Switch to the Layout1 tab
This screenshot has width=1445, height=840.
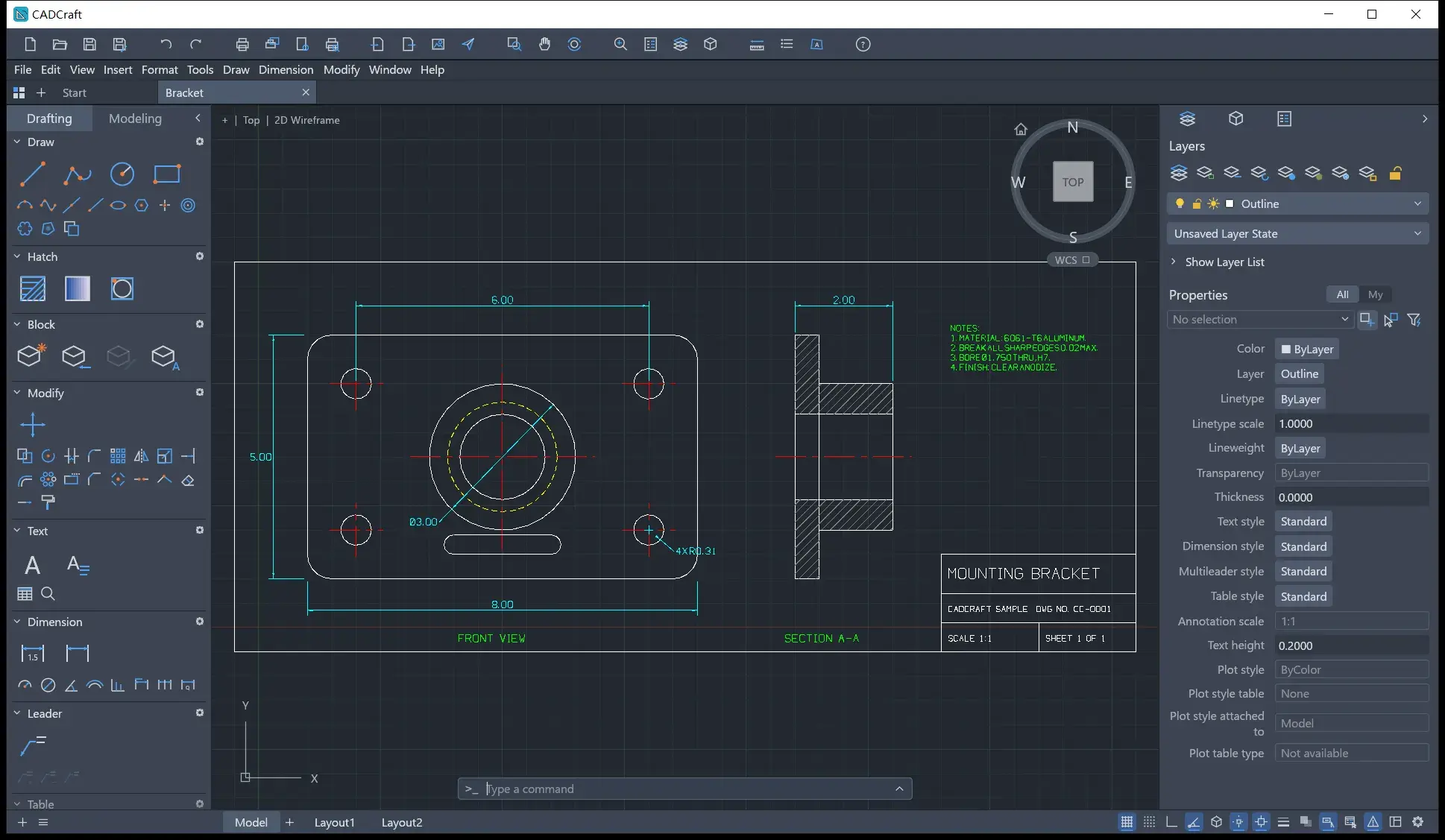click(x=334, y=822)
